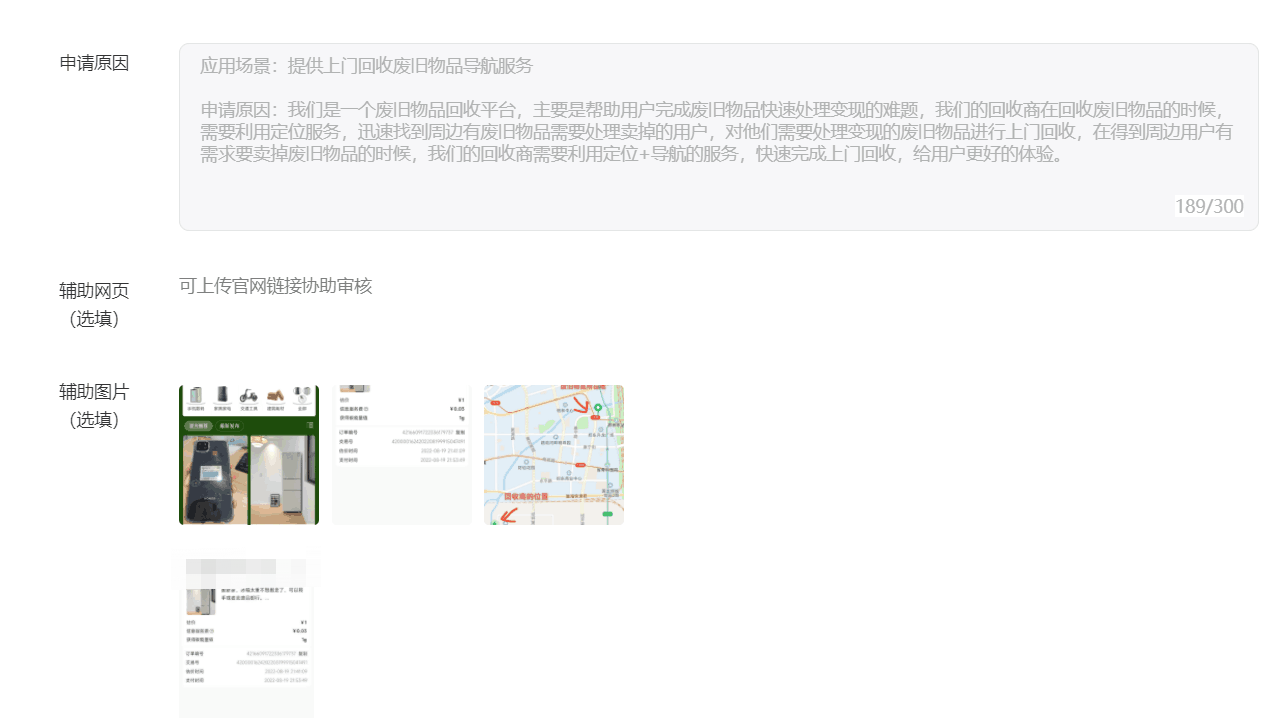Open the map screenshot thumbnail
This screenshot has width=1268, height=718.
554,454
